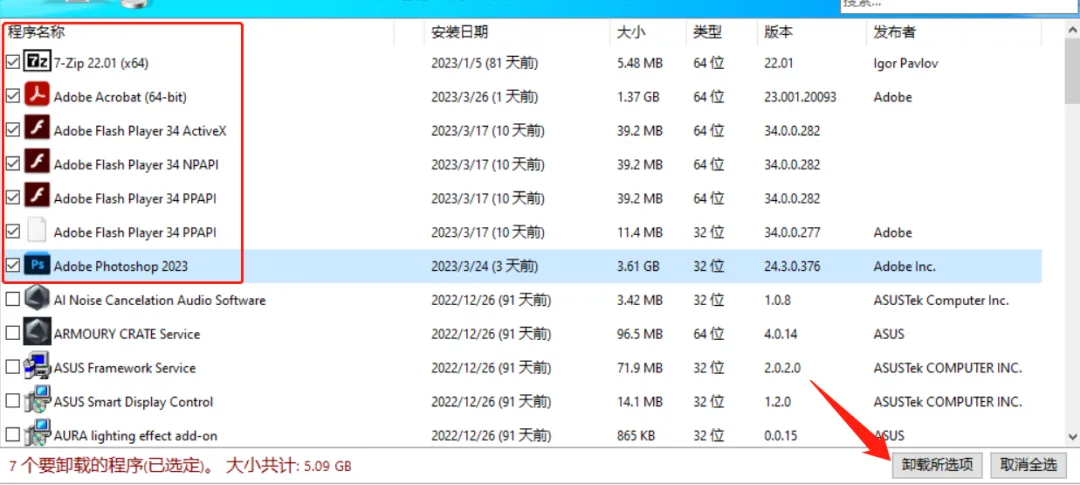Uncheck the 64-bit Flash Player 34 PPAPI checkbox
The image size is (1080, 485).
[12, 198]
